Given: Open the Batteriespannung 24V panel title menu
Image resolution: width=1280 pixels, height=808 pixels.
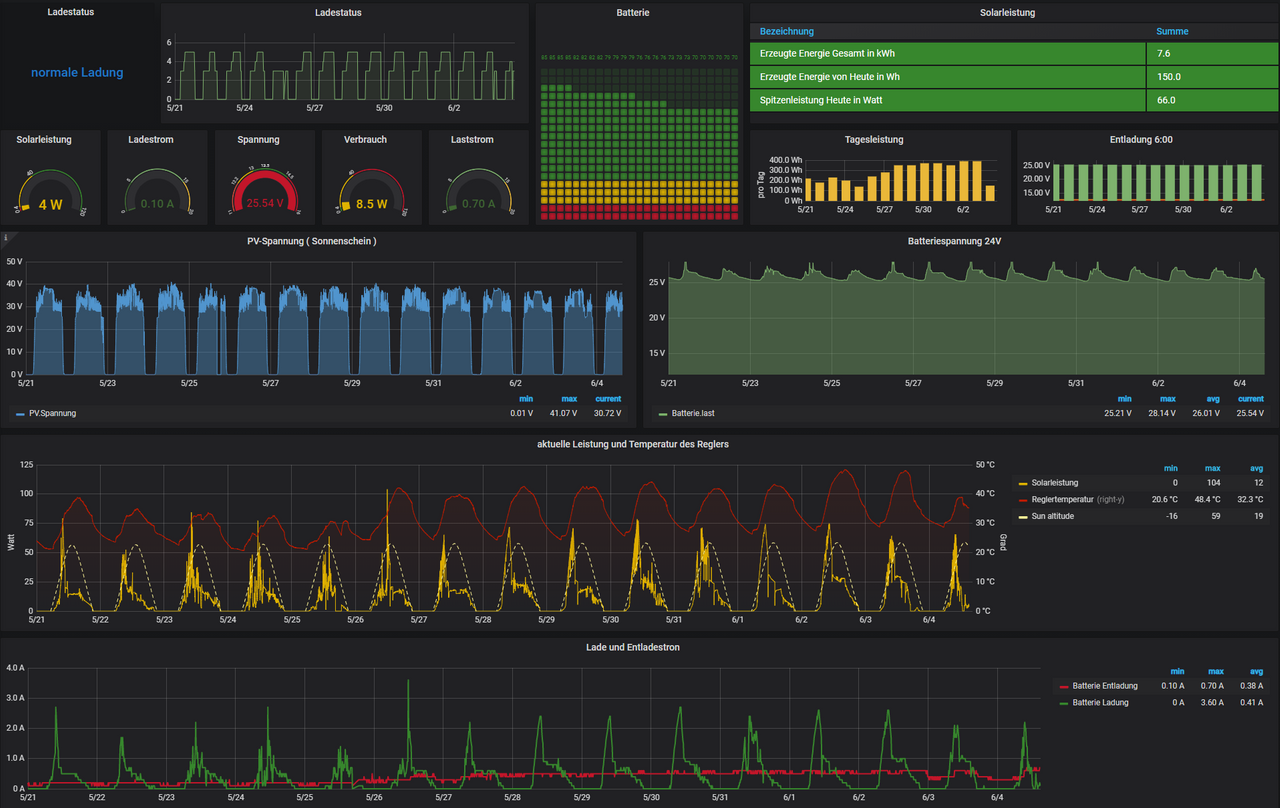Looking at the screenshot, I should click(956, 241).
